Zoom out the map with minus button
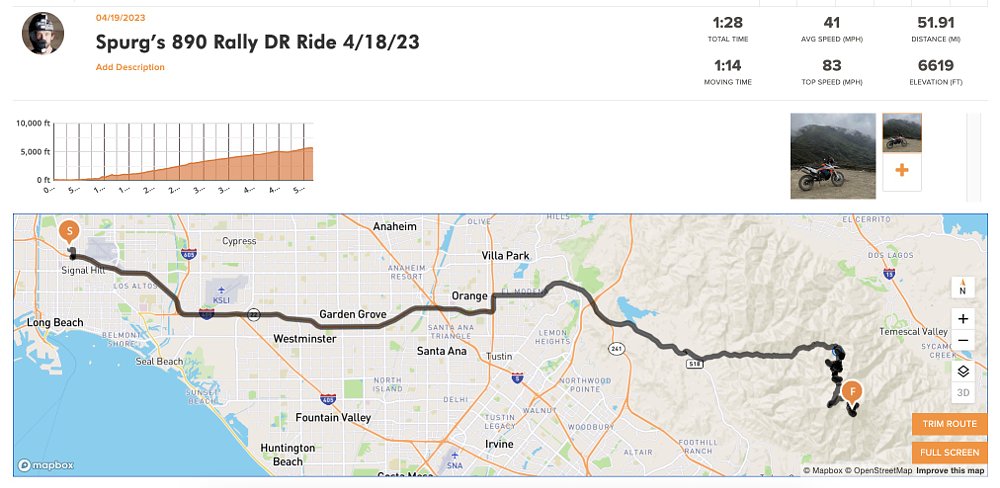This screenshot has width=1000, height=488. click(962, 341)
